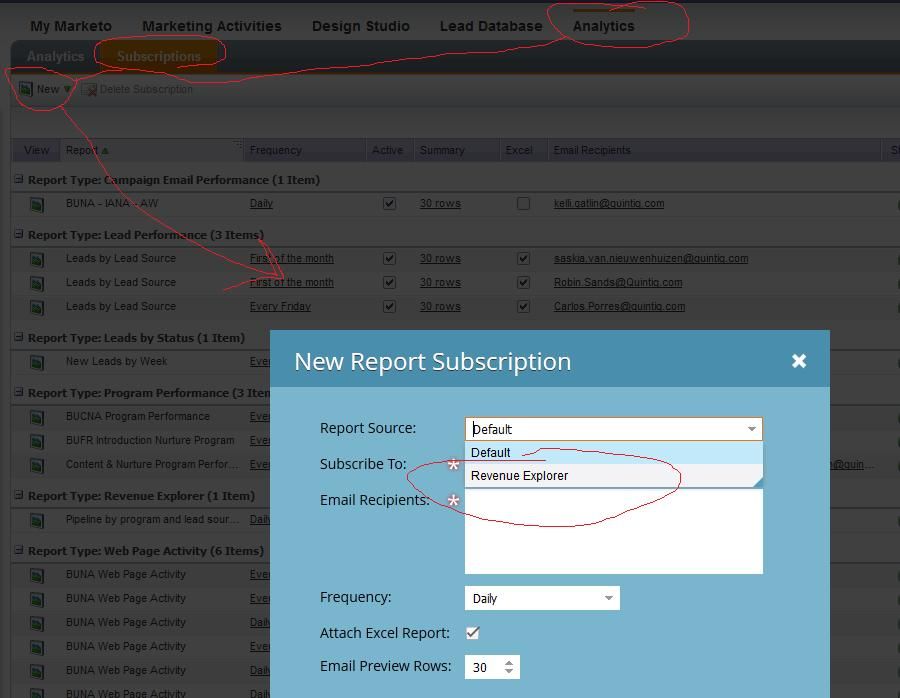The height and width of the screenshot is (698, 900).
Task: Open view icon for BUNA - IANA - AW report
Action: coord(37,204)
